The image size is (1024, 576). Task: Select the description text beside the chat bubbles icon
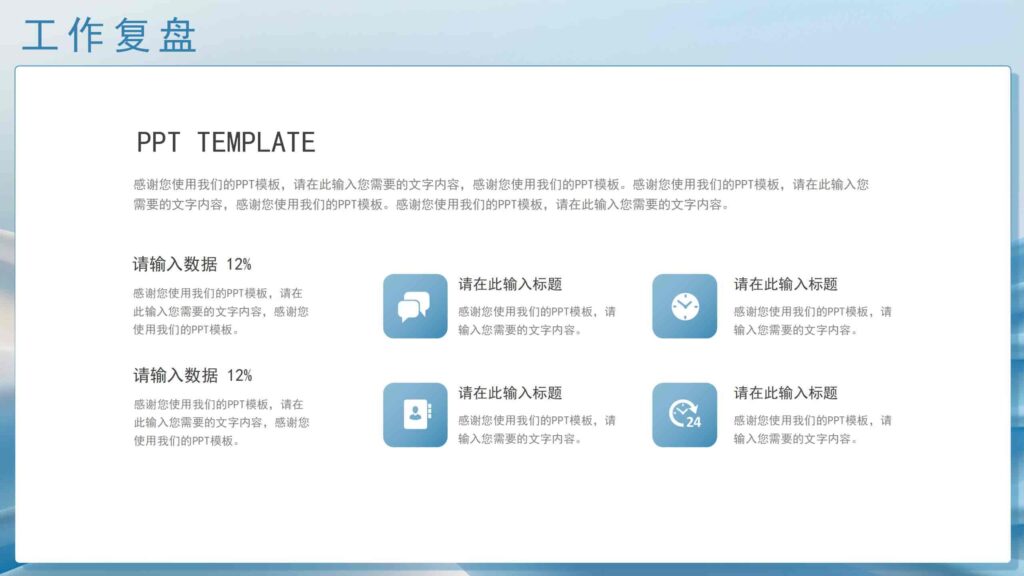click(537, 320)
